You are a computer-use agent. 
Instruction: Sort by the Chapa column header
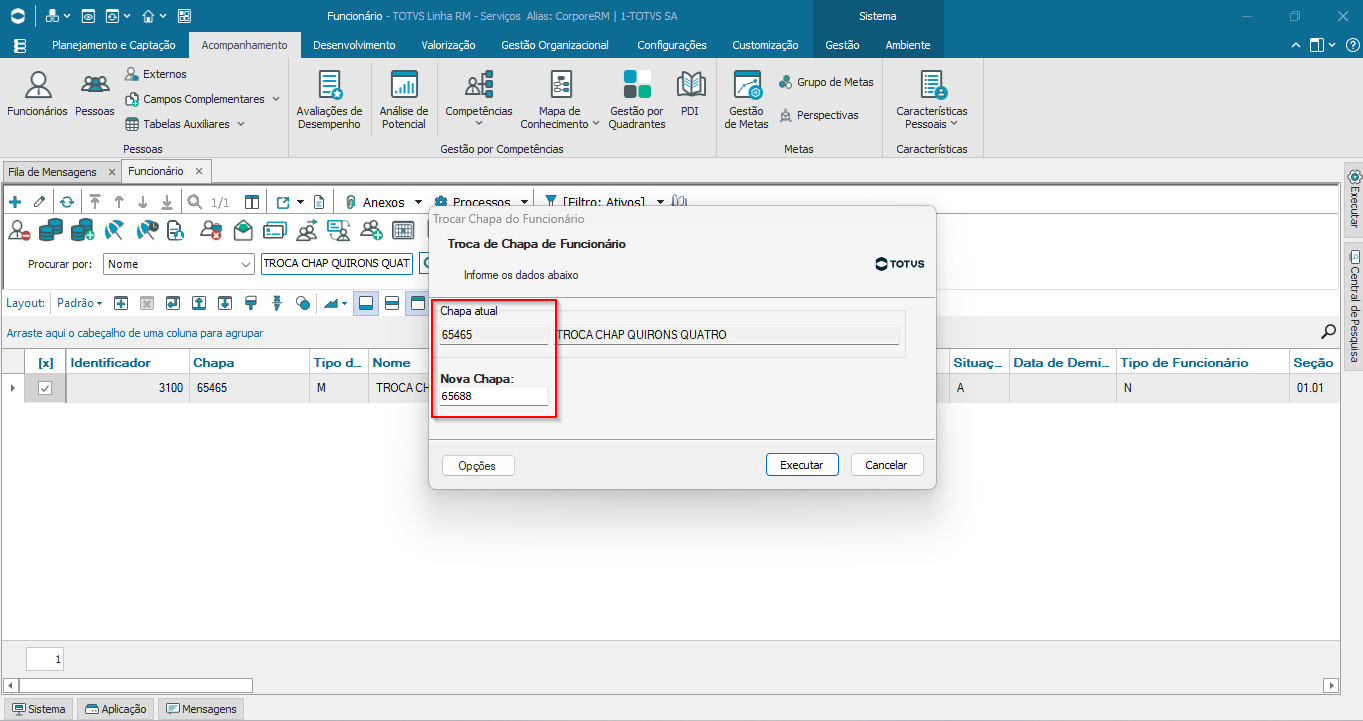[248, 362]
